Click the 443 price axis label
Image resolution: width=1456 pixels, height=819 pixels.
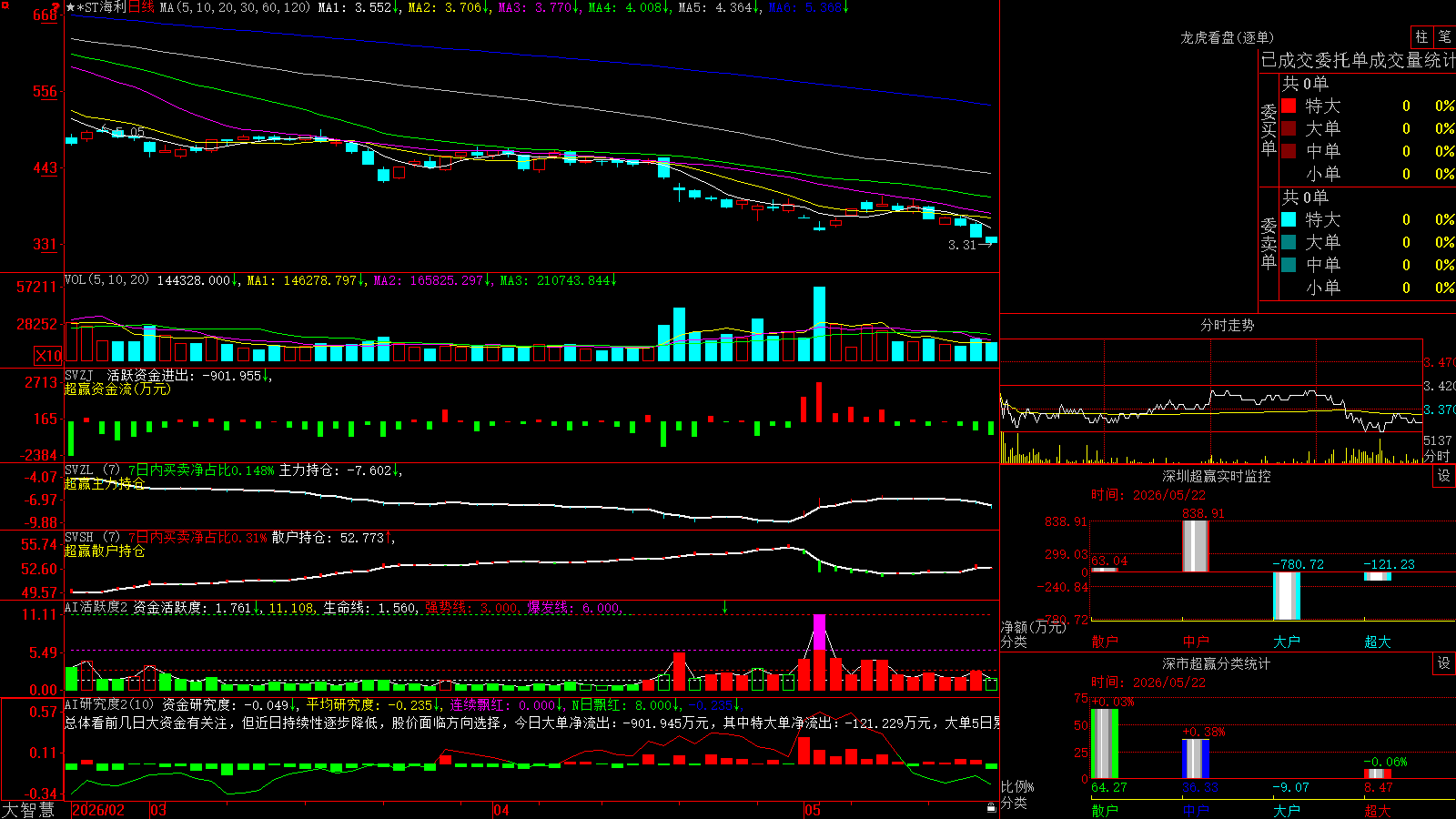(45, 168)
